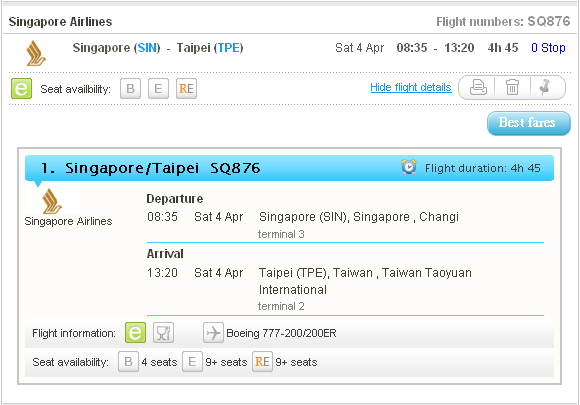Delete flight using trash icon
Viewport: 580px width, 405px height.
(512, 88)
